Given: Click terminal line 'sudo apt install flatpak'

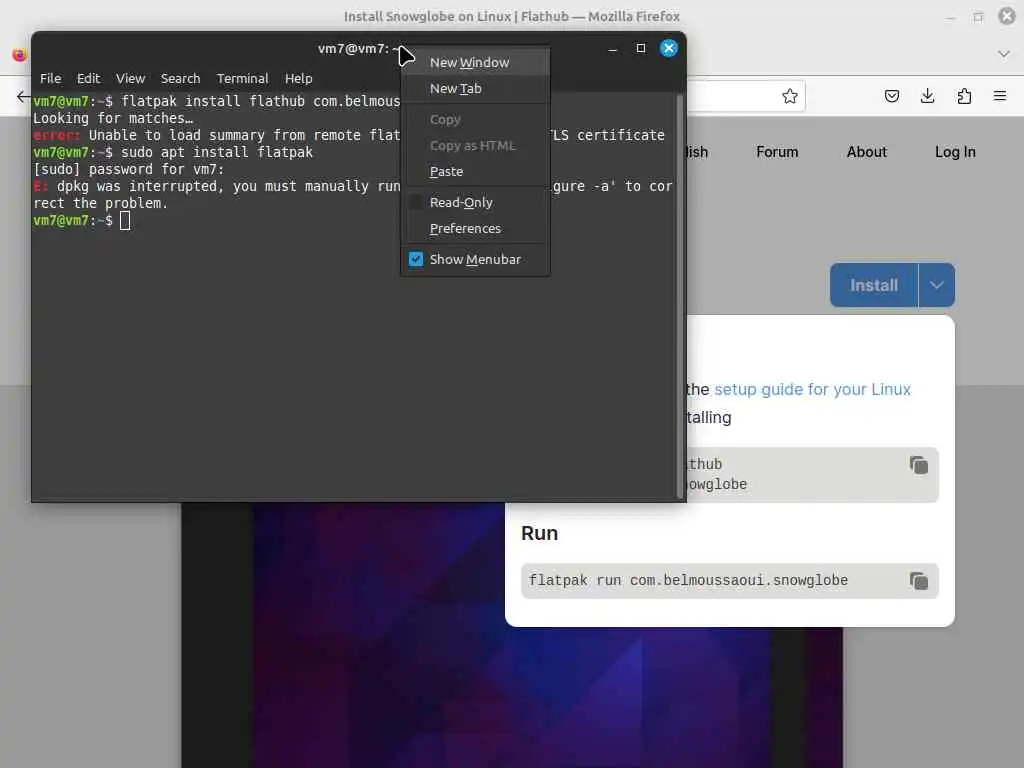Looking at the screenshot, I should 217,152.
